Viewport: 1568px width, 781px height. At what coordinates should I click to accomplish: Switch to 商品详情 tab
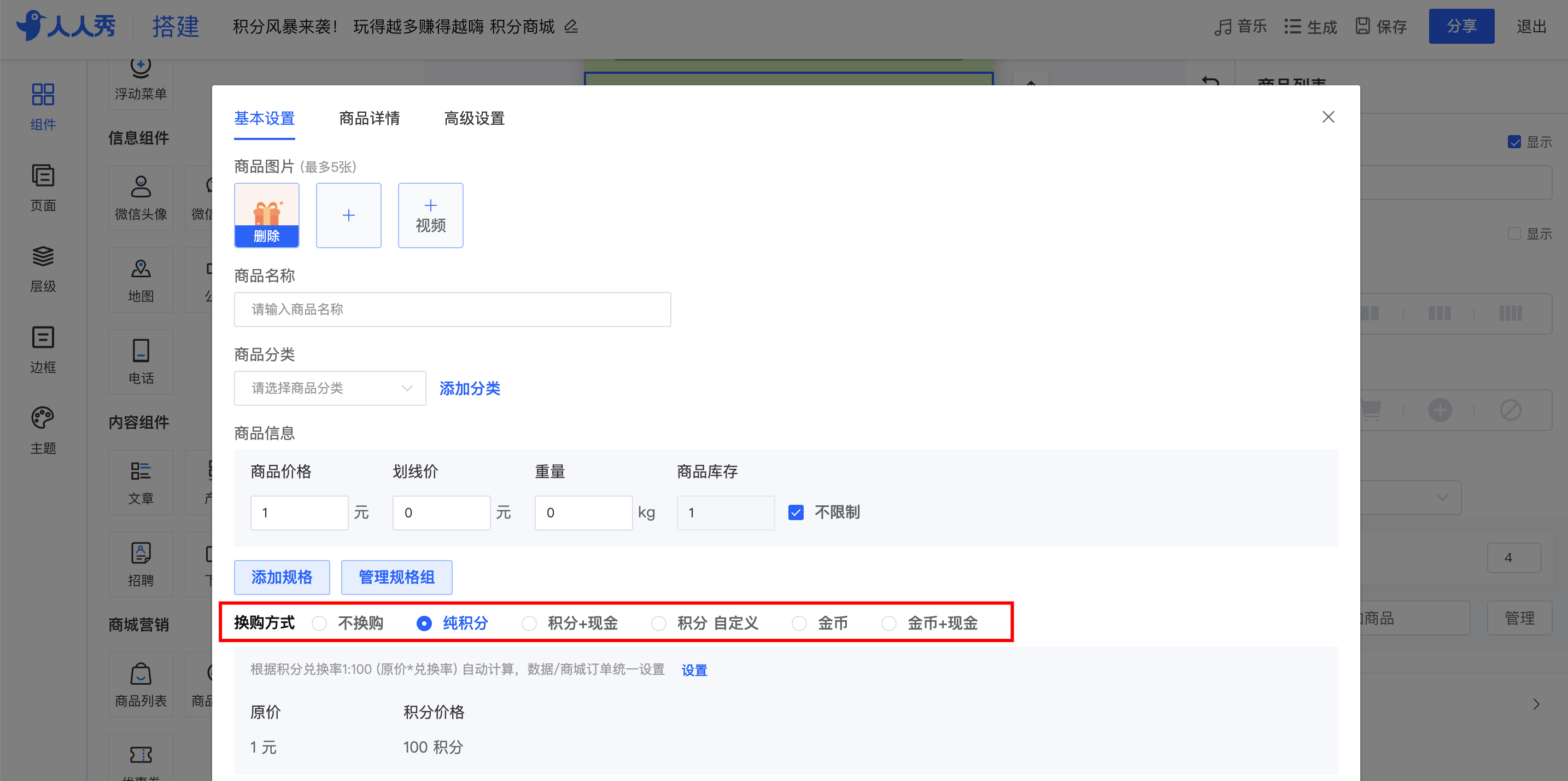[x=370, y=118]
